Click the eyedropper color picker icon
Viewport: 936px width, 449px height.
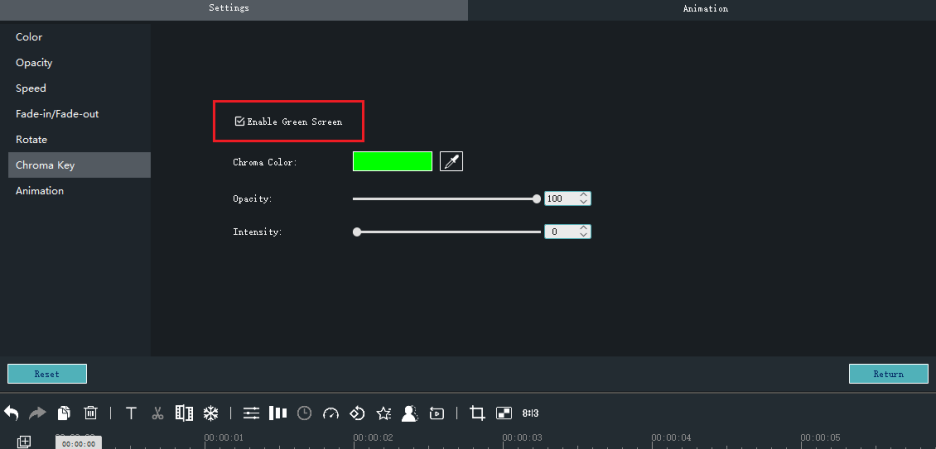tap(451, 161)
